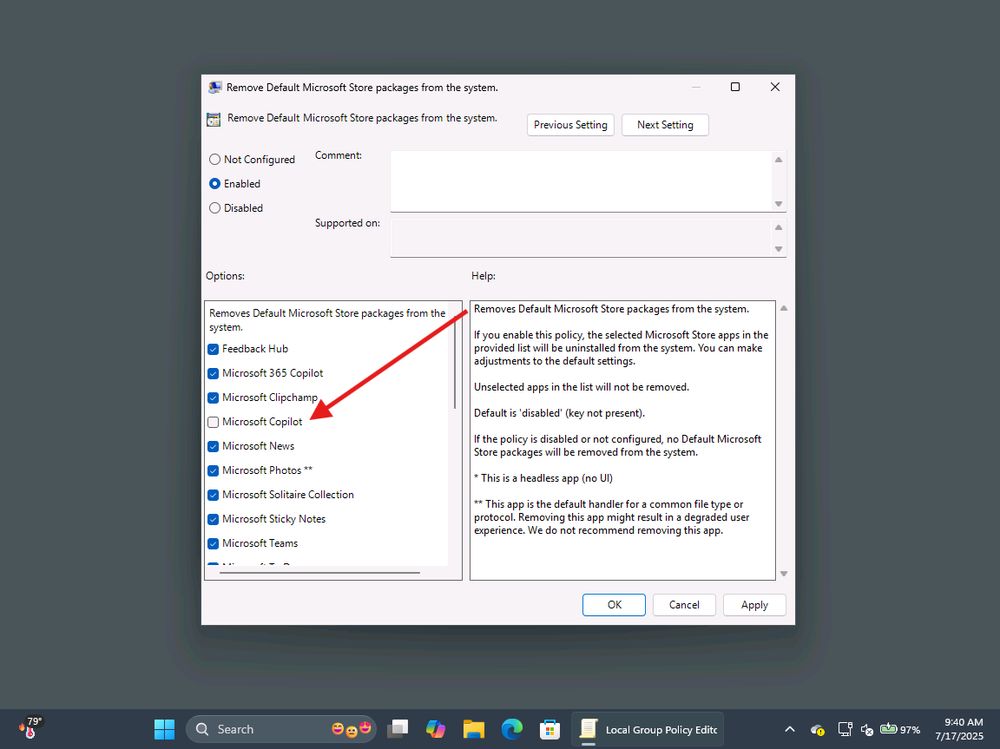The image size is (1000, 749).
Task: Check the Microsoft Copilot checkbox
Action: [x=214, y=422]
